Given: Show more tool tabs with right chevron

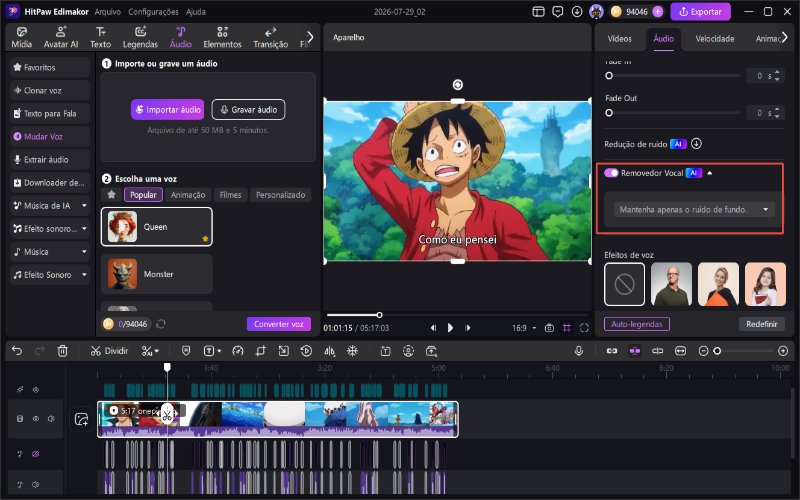Looking at the screenshot, I should 310,37.
